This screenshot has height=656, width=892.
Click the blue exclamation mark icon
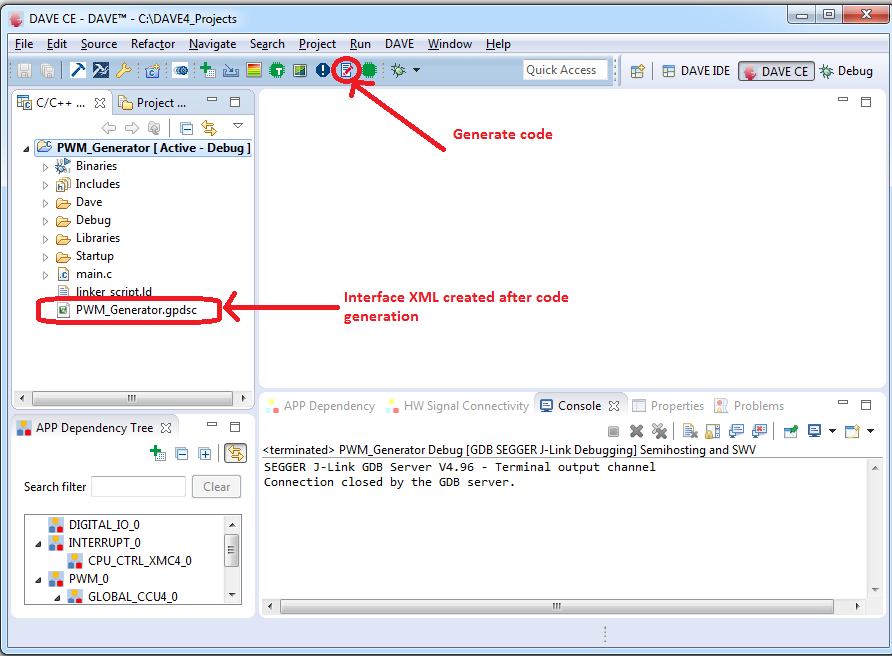(x=323, y=70)
